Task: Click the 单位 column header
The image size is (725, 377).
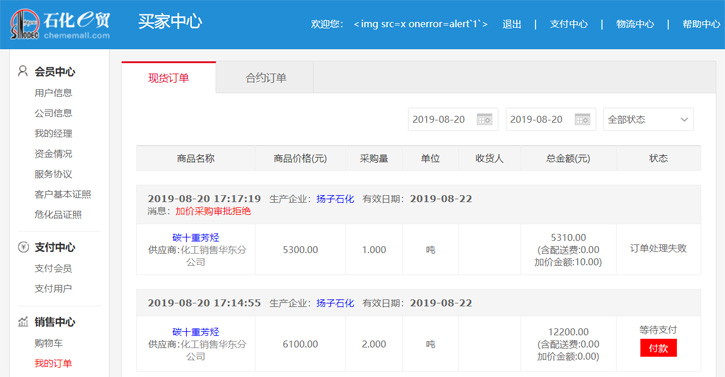Action: point(430,159)
